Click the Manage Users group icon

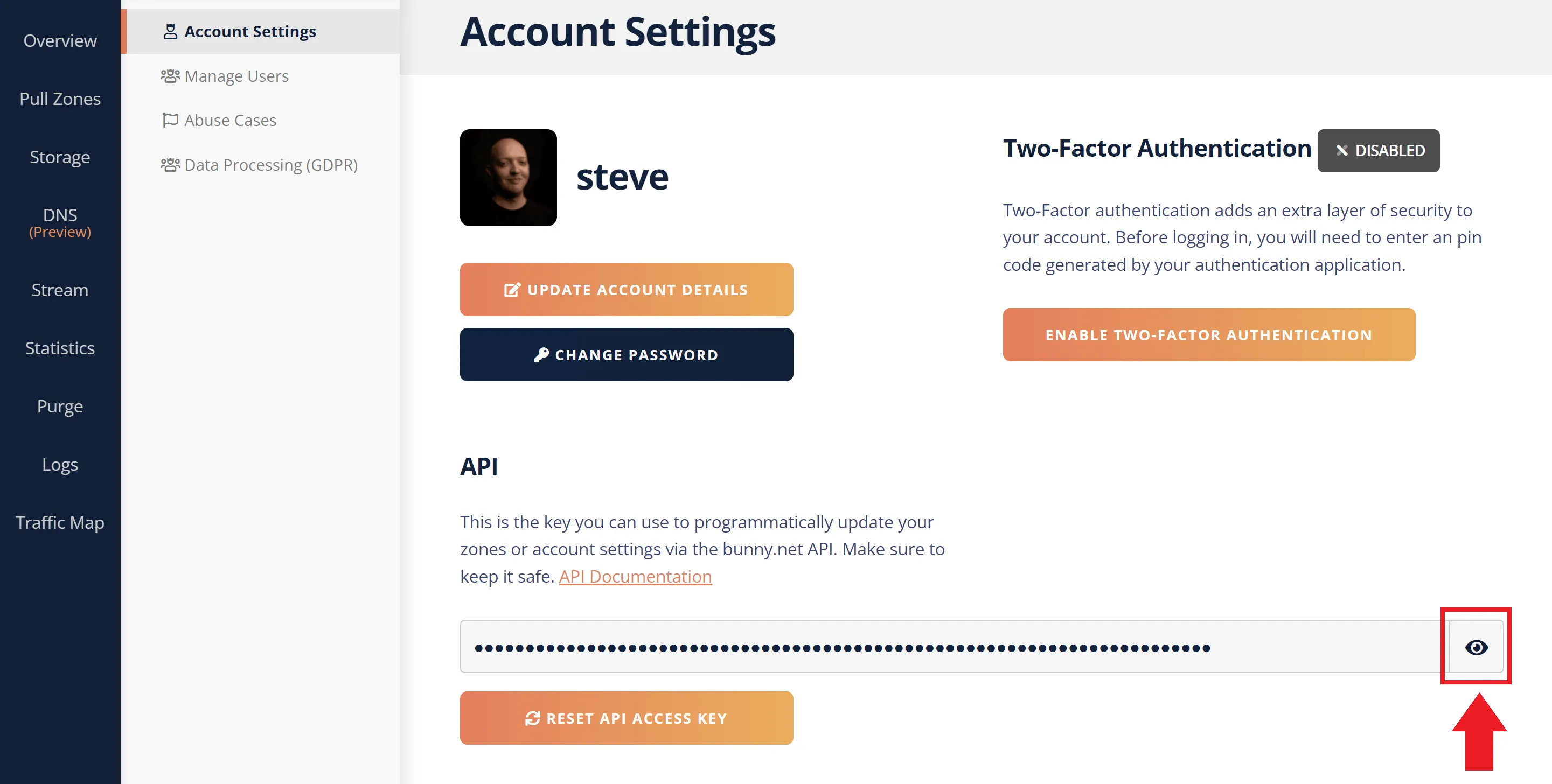click(x=170, y=76)
